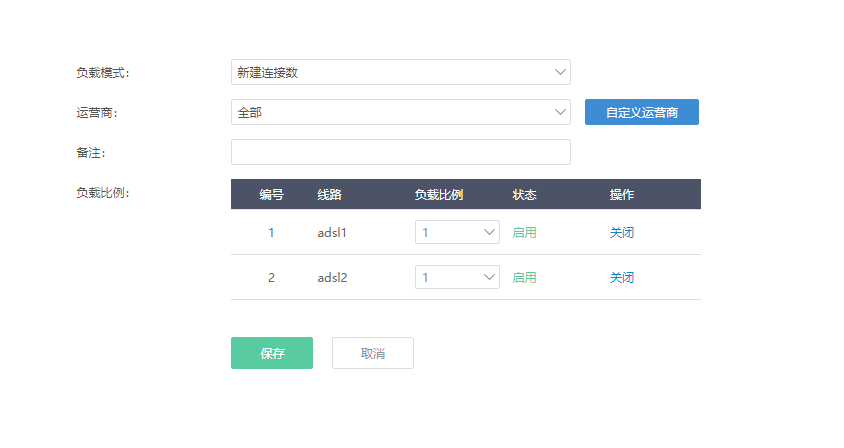Select the adsl2 line name cell
This screenshot has width=844, height=448.
[x=332, y=278]
